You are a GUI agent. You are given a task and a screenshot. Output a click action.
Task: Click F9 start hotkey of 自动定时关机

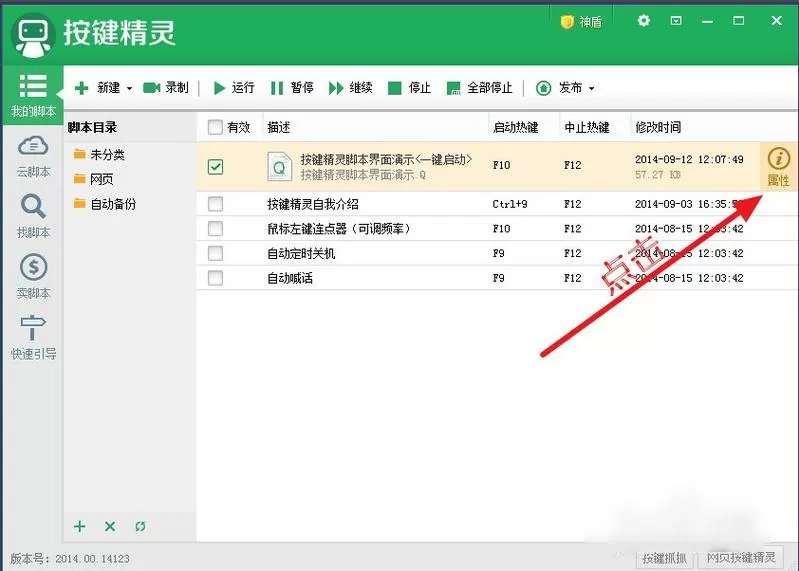point(498,253)
